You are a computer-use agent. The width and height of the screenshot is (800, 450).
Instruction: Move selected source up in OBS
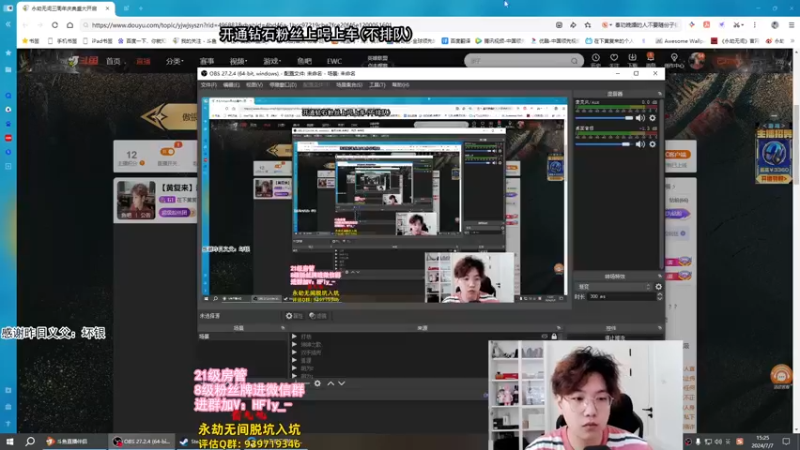[x=331, y=383]
